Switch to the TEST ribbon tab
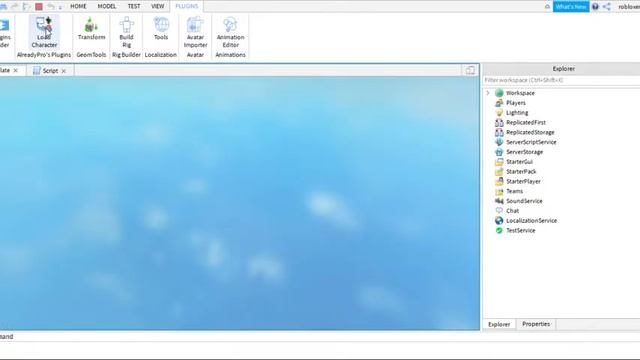640x360 pixels. [x=134, y=7]
